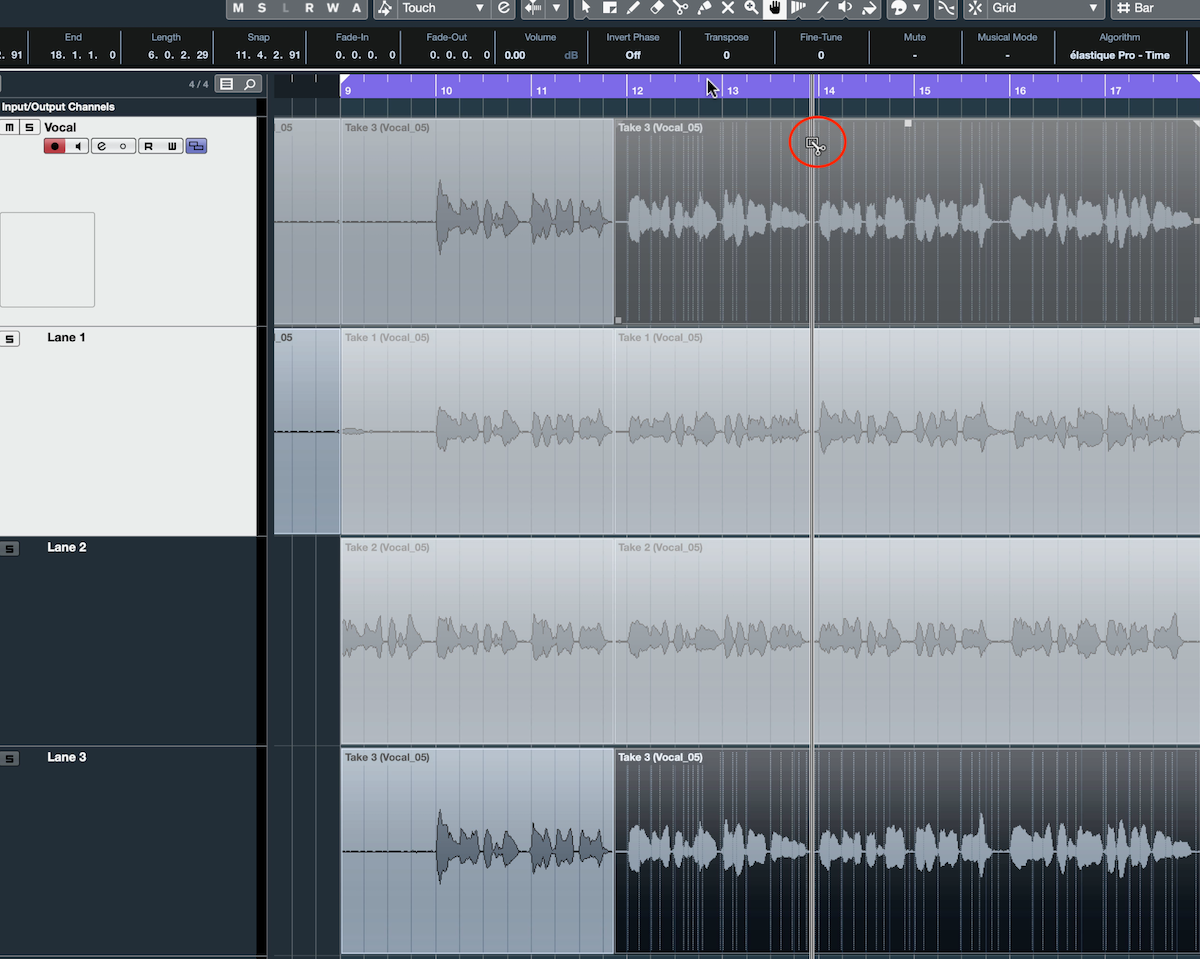Screen dimensions: 1200x959
Task: Solo Lane 1
Action: tap(9, 339)
